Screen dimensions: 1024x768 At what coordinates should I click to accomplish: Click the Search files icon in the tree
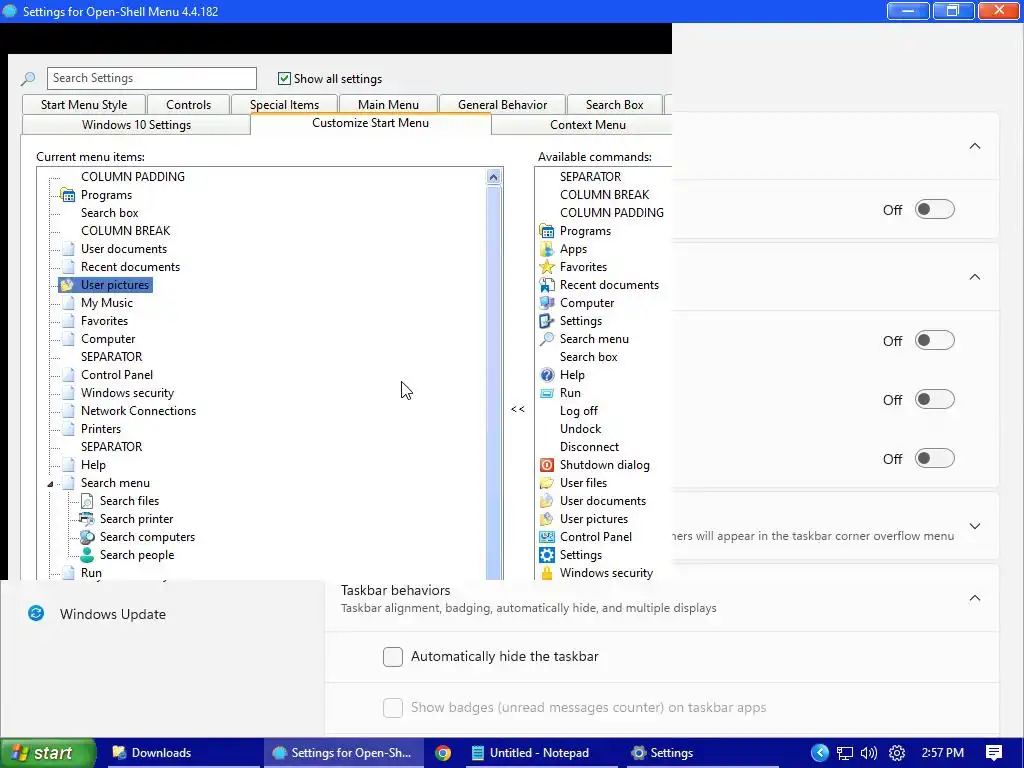coord(87,501)
